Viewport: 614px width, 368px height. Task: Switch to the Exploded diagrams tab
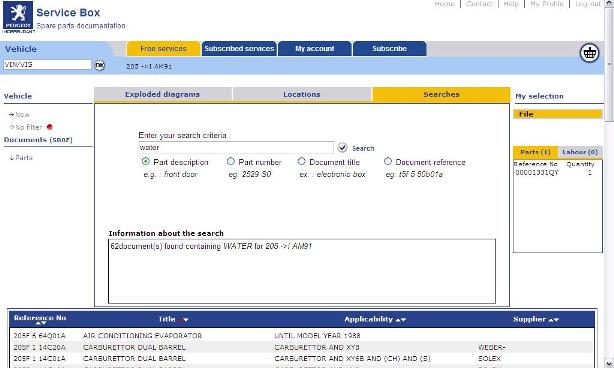pos(163,94)
